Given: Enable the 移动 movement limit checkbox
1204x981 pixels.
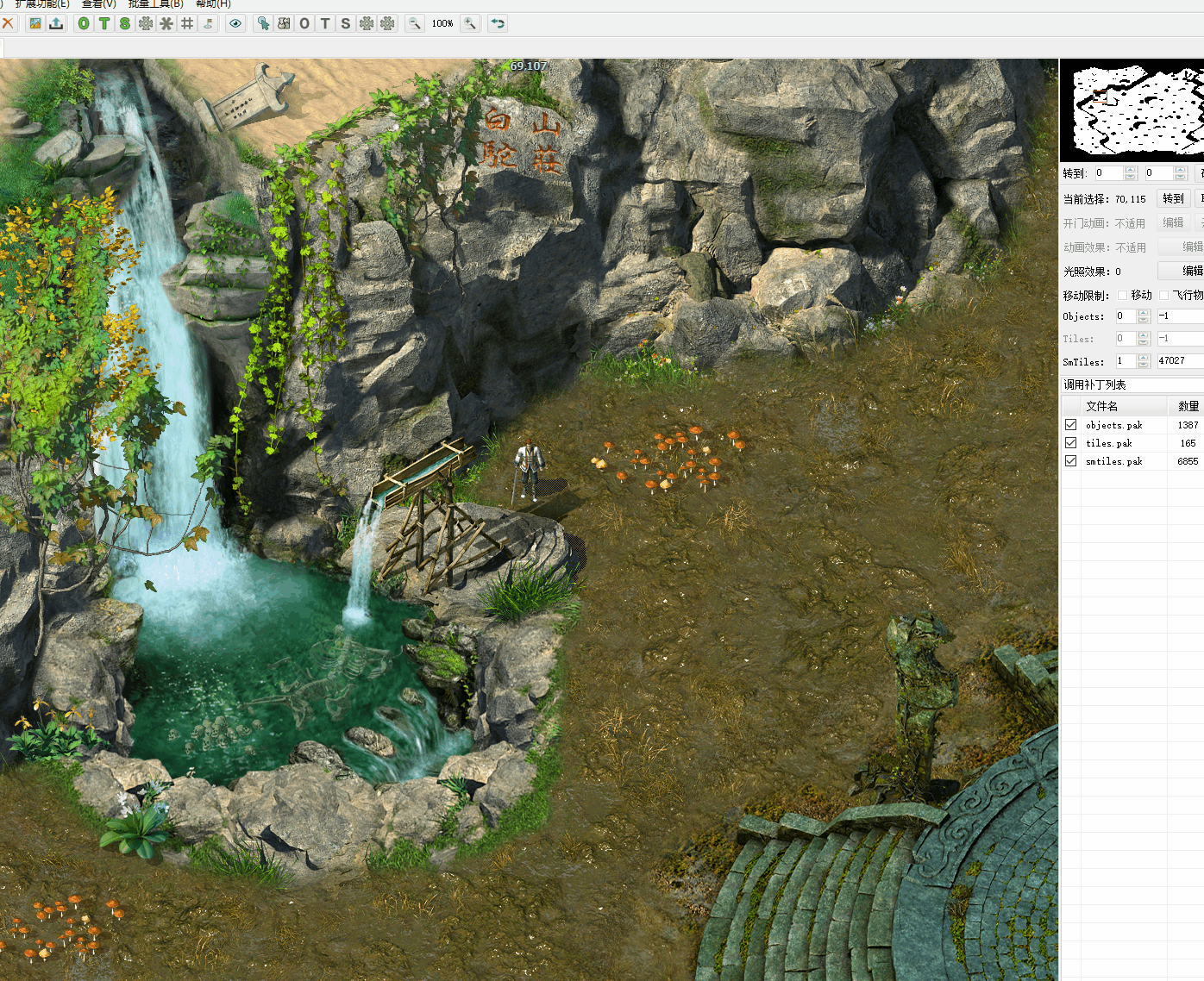Looking at the screenshot, I should pyautogui.click(x=1122, y=295).
